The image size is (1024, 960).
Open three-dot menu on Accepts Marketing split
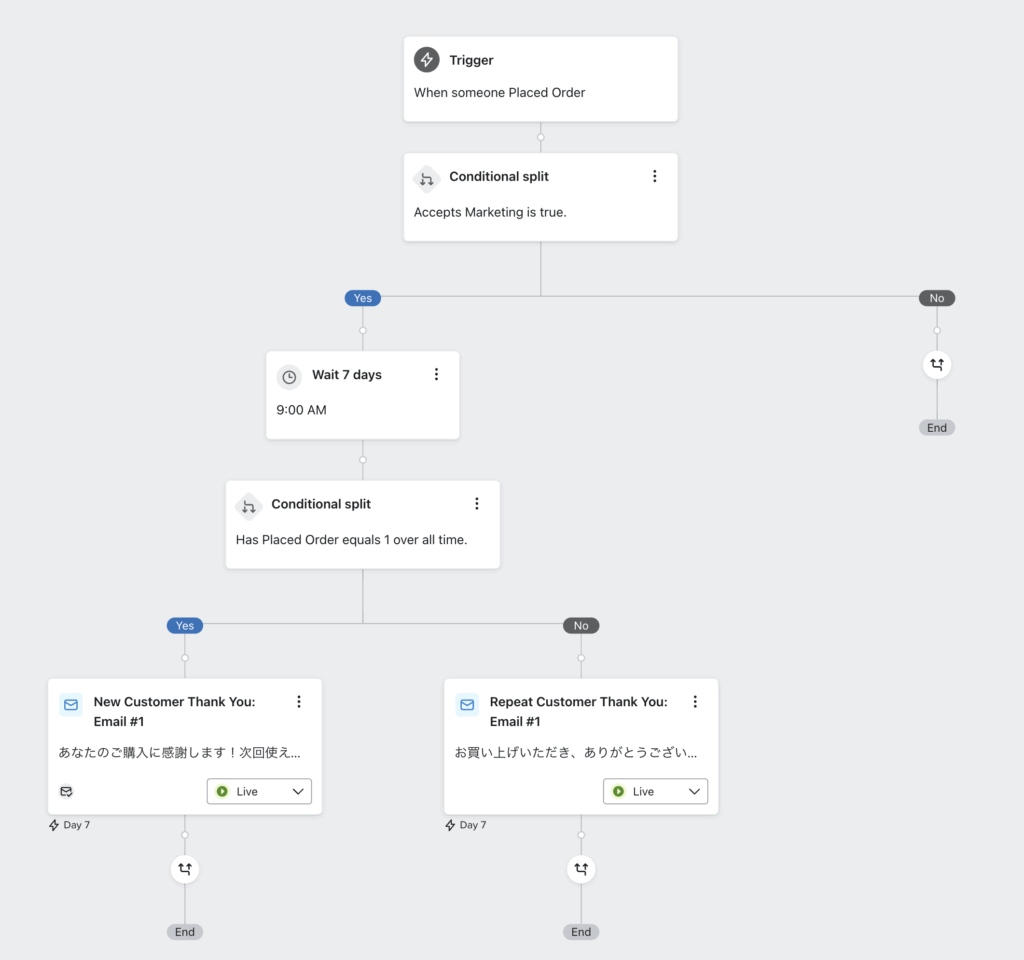(655, 176)
